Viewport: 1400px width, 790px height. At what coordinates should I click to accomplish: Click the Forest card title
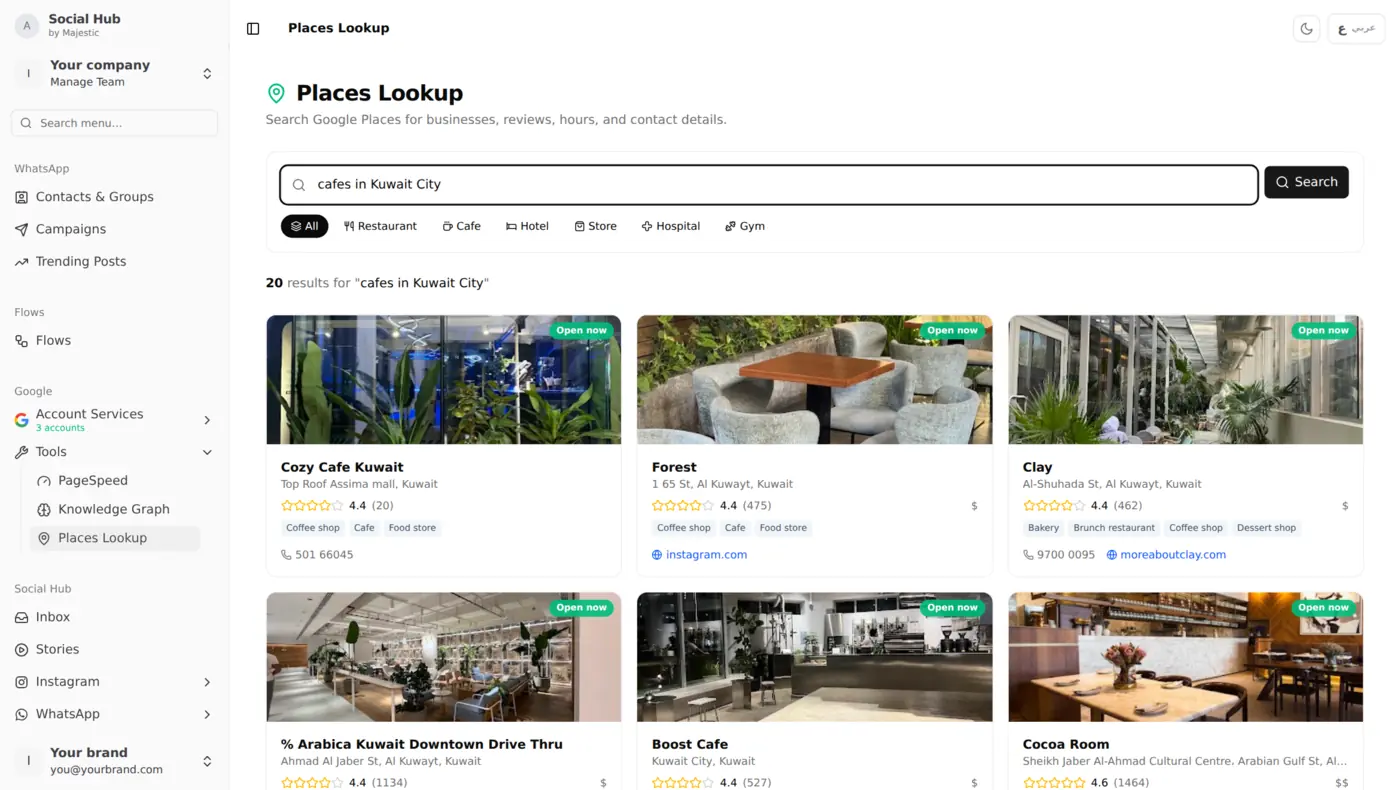point(674,467)
